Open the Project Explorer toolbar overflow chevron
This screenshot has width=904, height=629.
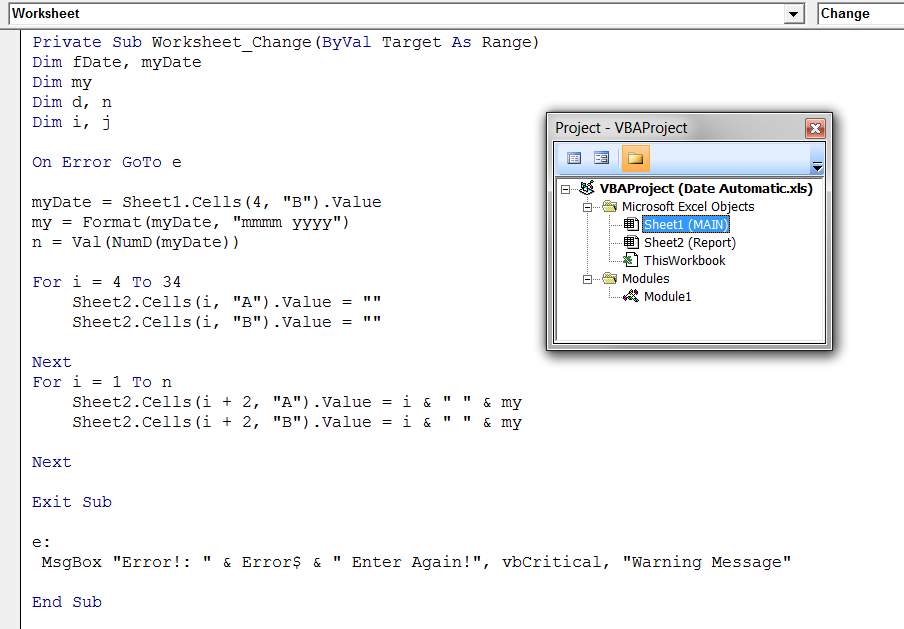tap(818, 165)
